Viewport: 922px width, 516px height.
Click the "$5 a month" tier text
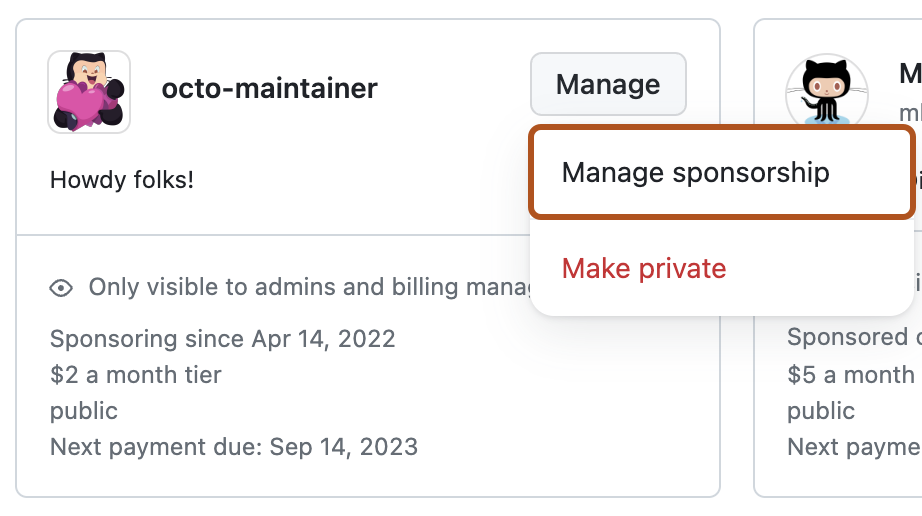[850, 375]
